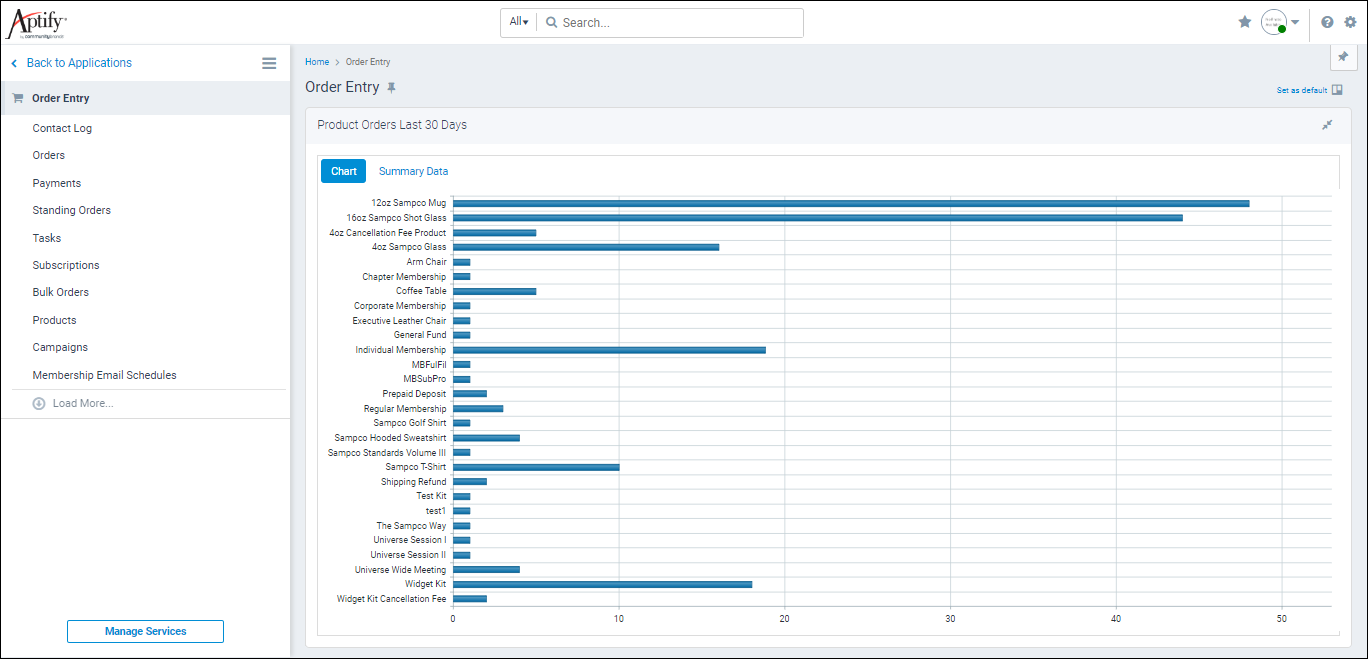Click the Individual Membership bar
Screen dimensions: 1368x659
[609, 350]
